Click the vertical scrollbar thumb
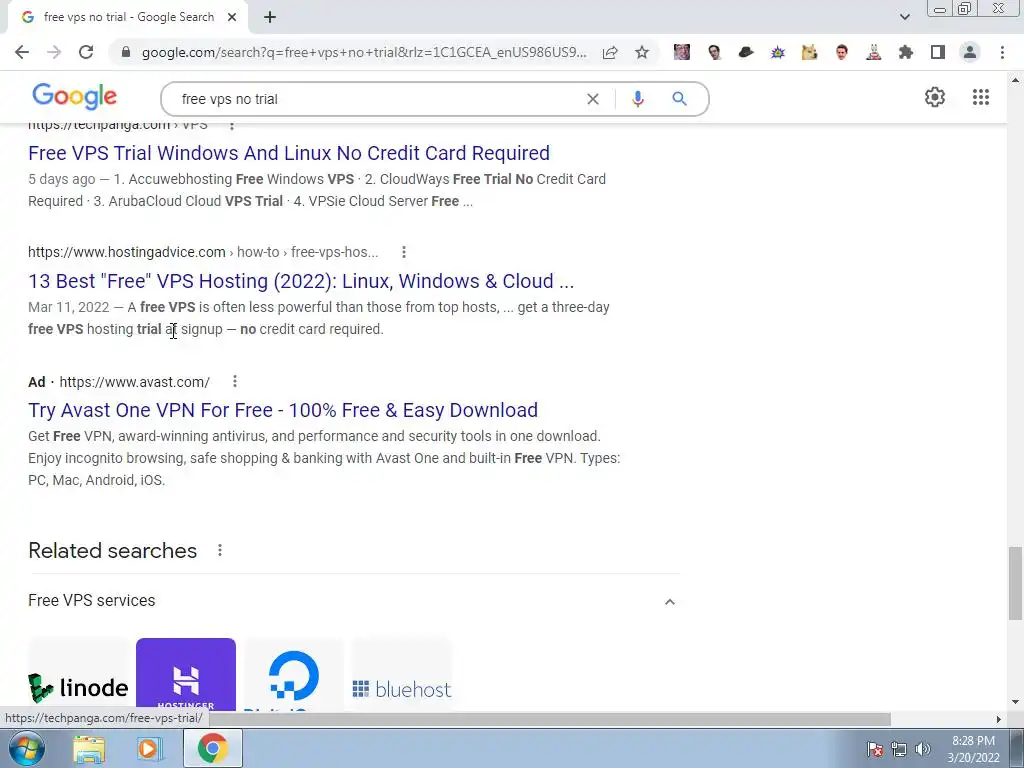Screen dimensions: 1024x768 (1015, 583)
